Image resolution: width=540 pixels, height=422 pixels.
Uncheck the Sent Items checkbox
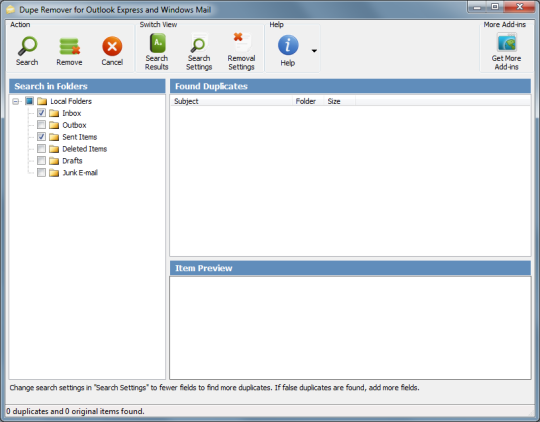coord(41,136)
